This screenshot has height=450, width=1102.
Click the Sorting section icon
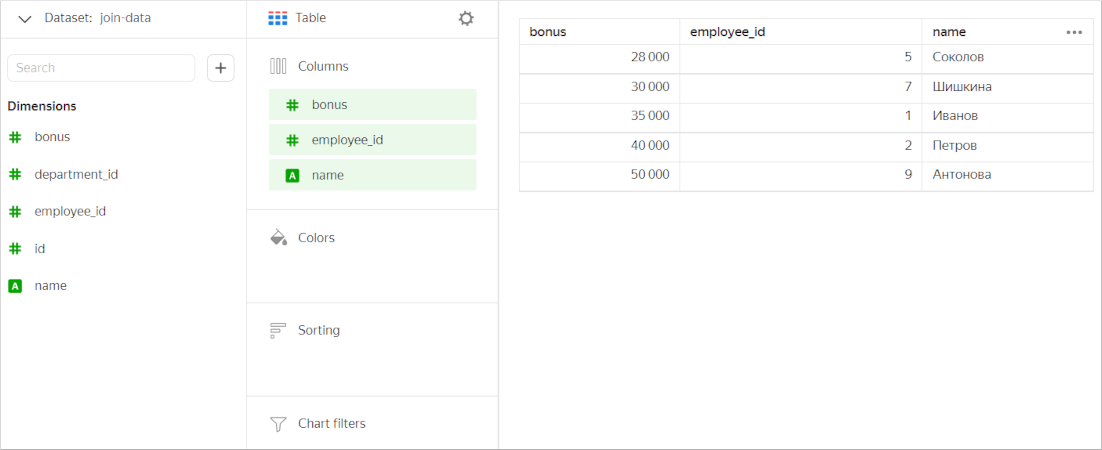pyautogui.click(x=278, y=330)
